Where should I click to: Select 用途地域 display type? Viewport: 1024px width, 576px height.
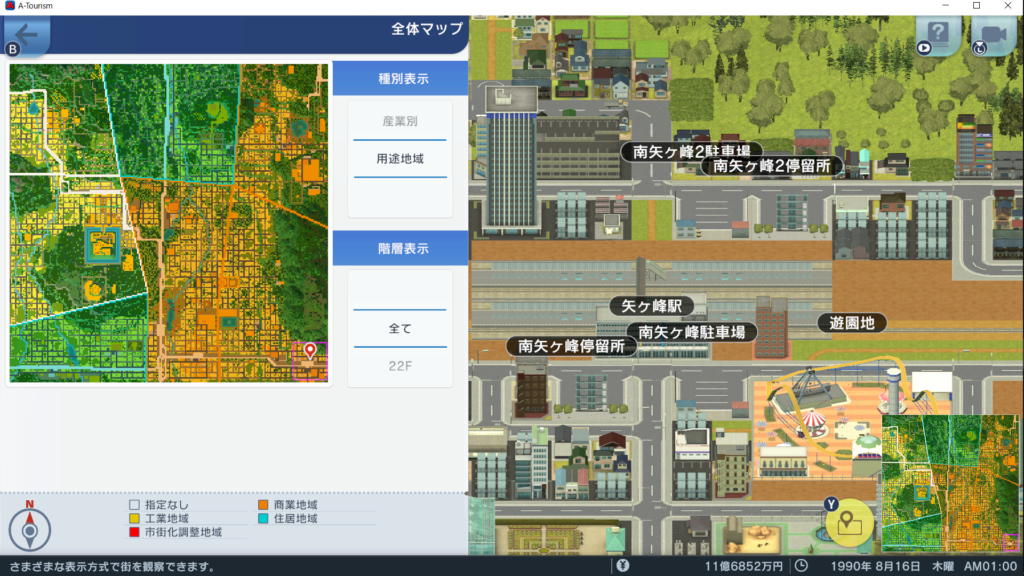pos(399,158)
